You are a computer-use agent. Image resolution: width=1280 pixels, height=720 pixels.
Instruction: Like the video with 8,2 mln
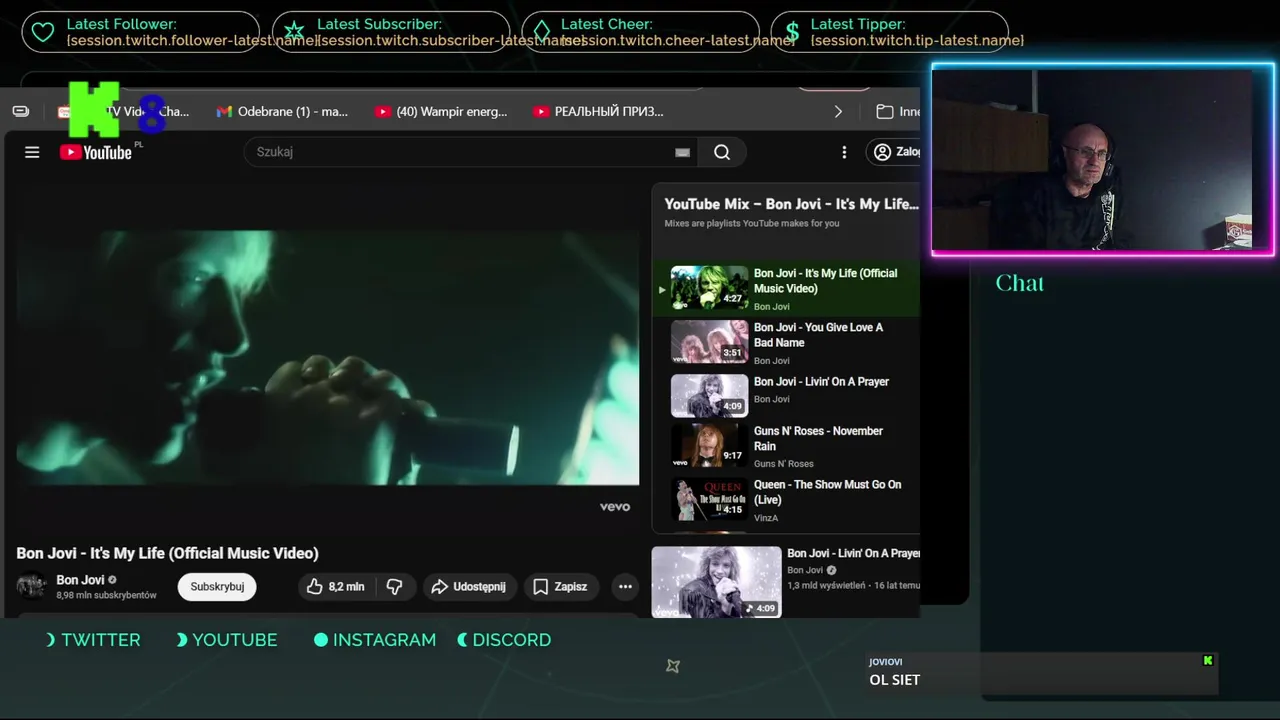point(336,587)
